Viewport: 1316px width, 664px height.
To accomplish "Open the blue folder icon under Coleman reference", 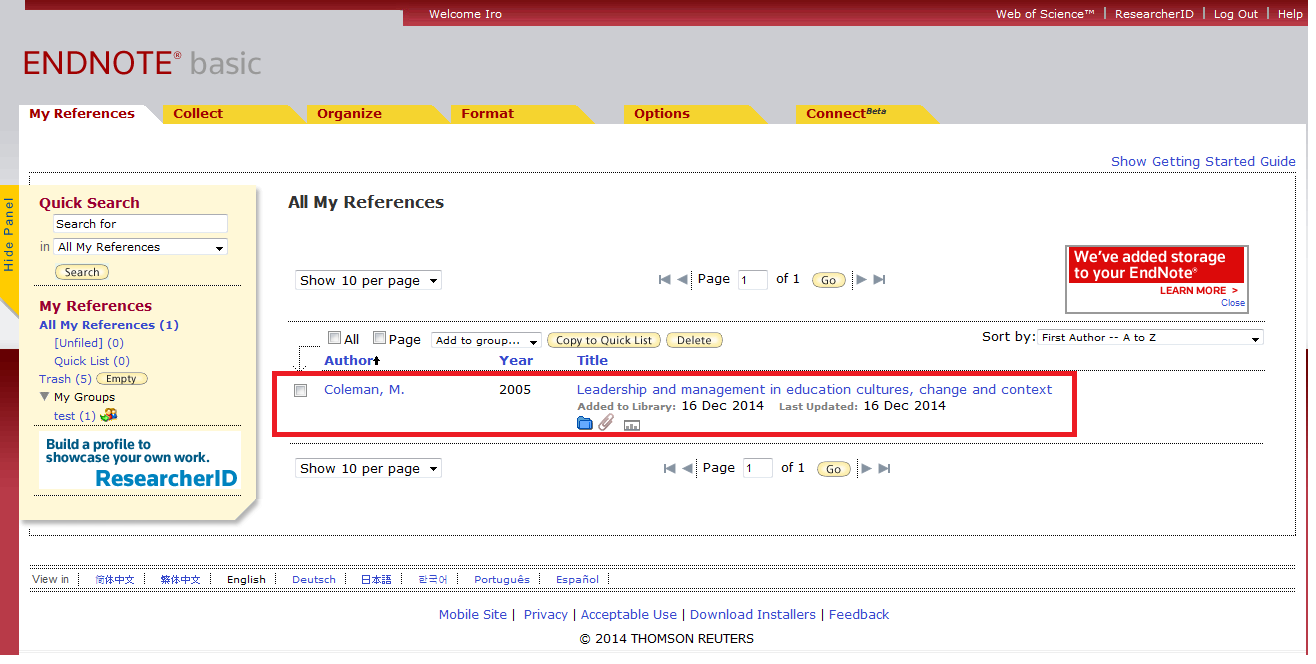I will 585,424.
